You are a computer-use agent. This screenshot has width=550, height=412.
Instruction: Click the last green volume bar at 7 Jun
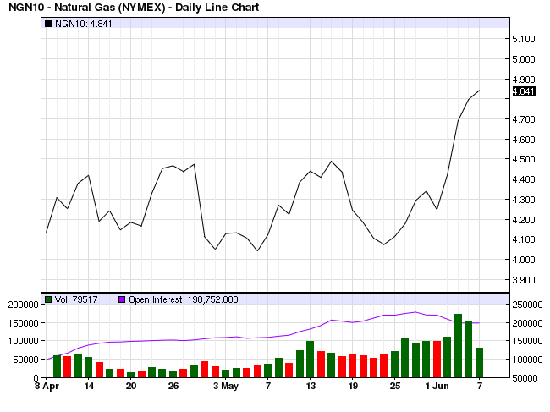pos(479,363)
